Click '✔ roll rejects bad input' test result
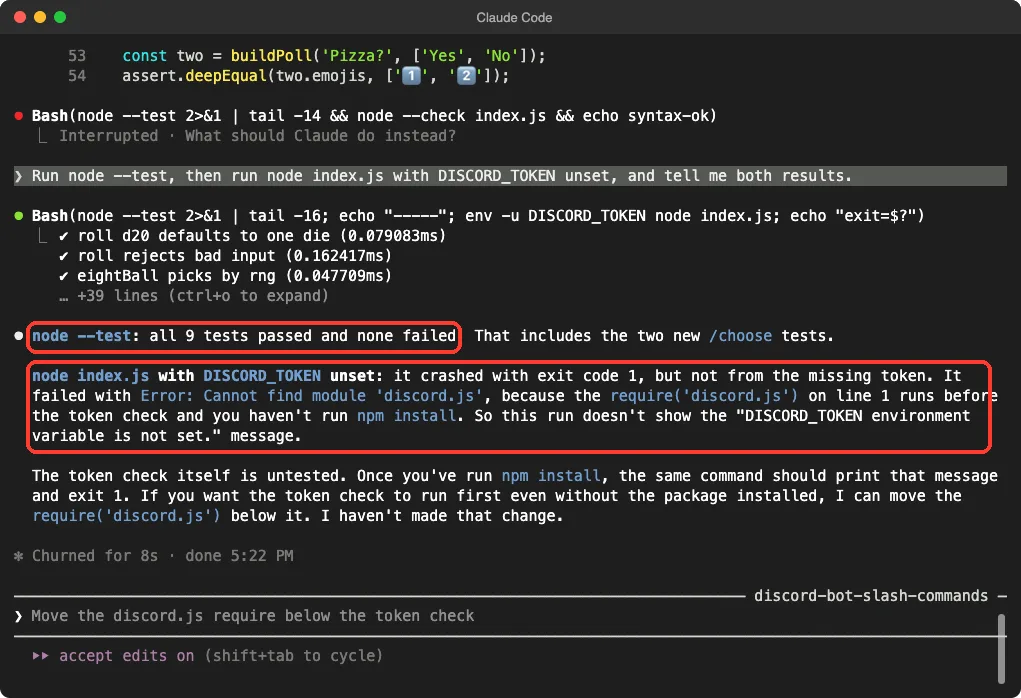 225,256
